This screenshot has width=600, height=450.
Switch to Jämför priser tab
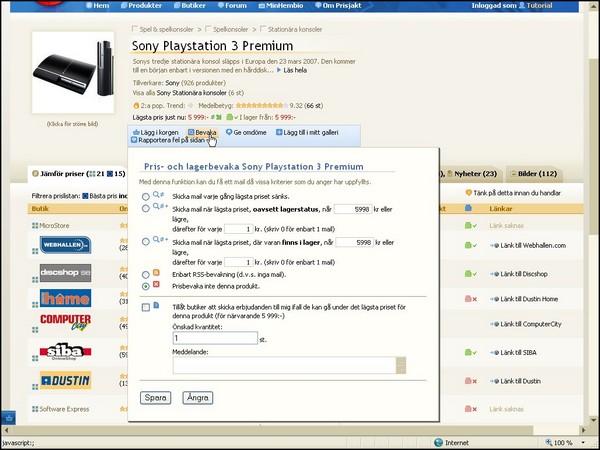(78, 174)
